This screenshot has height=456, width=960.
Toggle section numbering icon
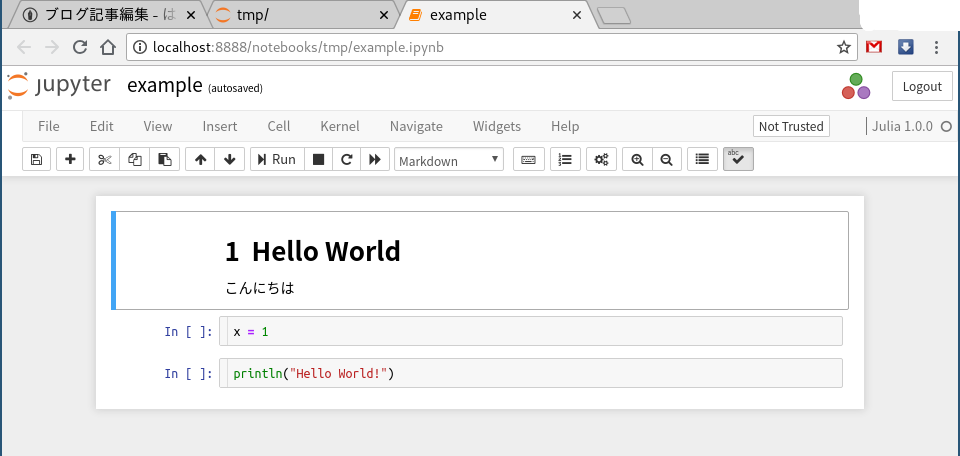click(566, 159)
